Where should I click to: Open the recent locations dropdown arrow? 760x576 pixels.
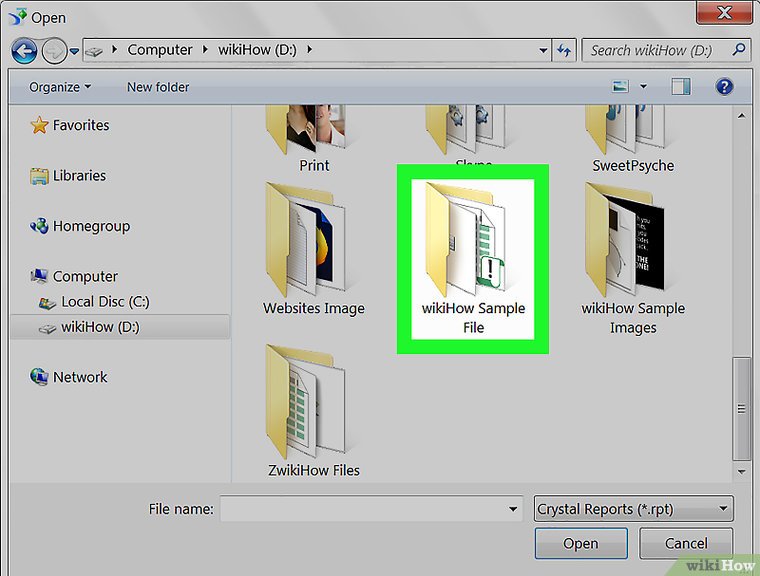pyautogui.click(x=74, y=50)
